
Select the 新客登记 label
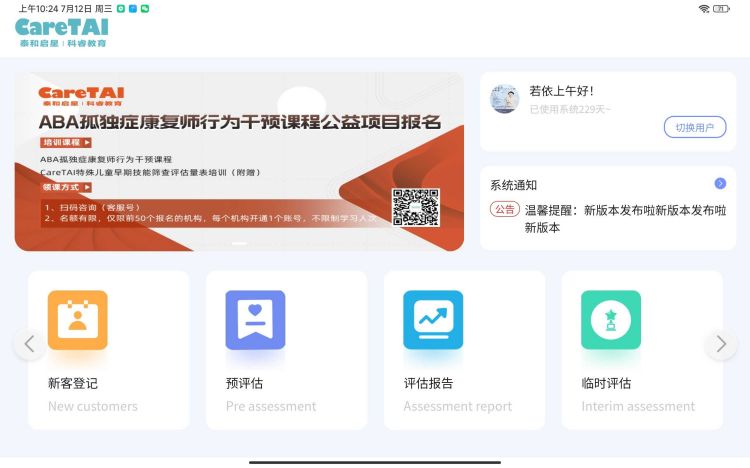coord(73,383)
